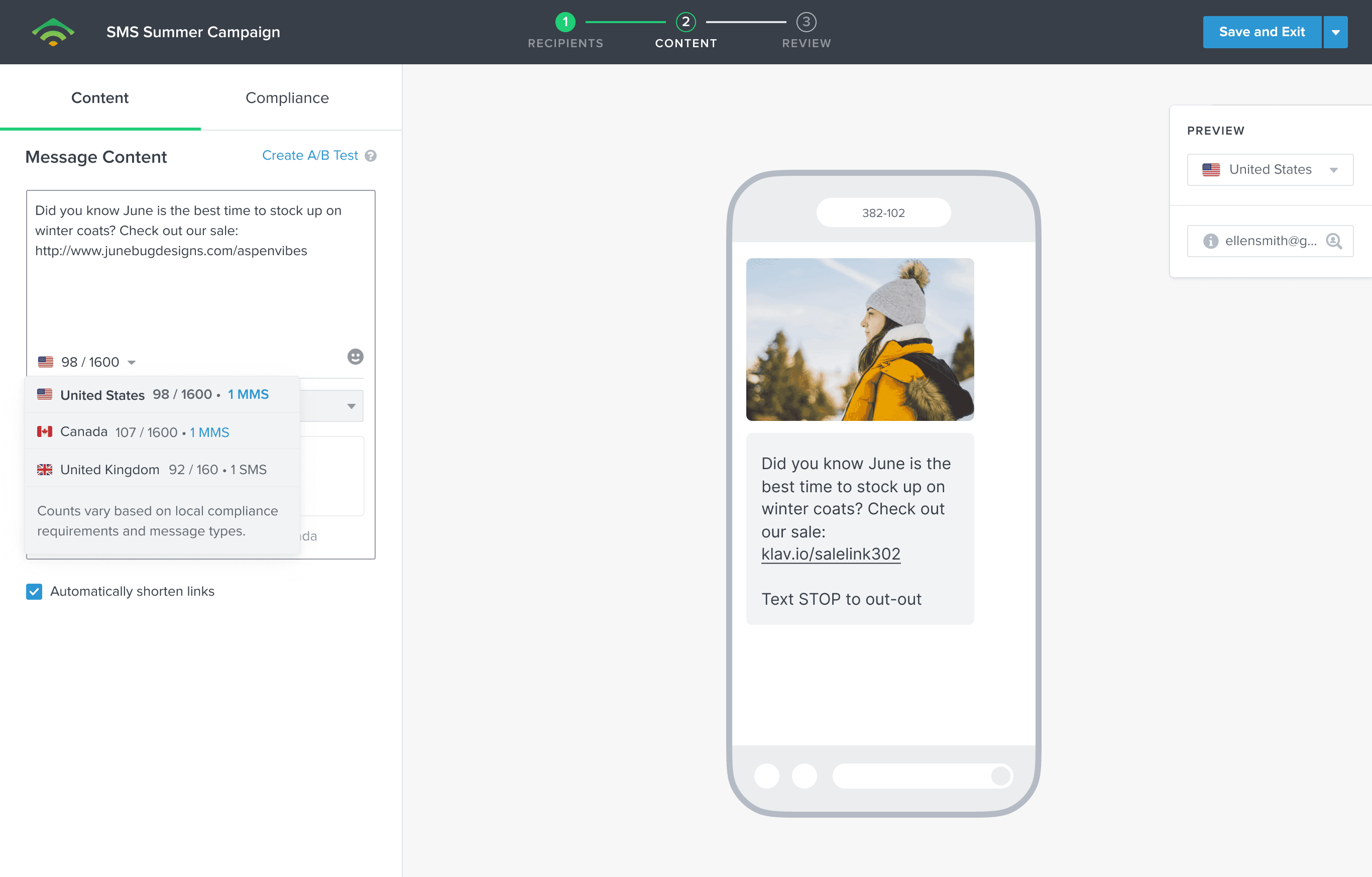1372x877 pixels.
Task: Go to step 3 Review circle
Action: click(x=806, y=22)
